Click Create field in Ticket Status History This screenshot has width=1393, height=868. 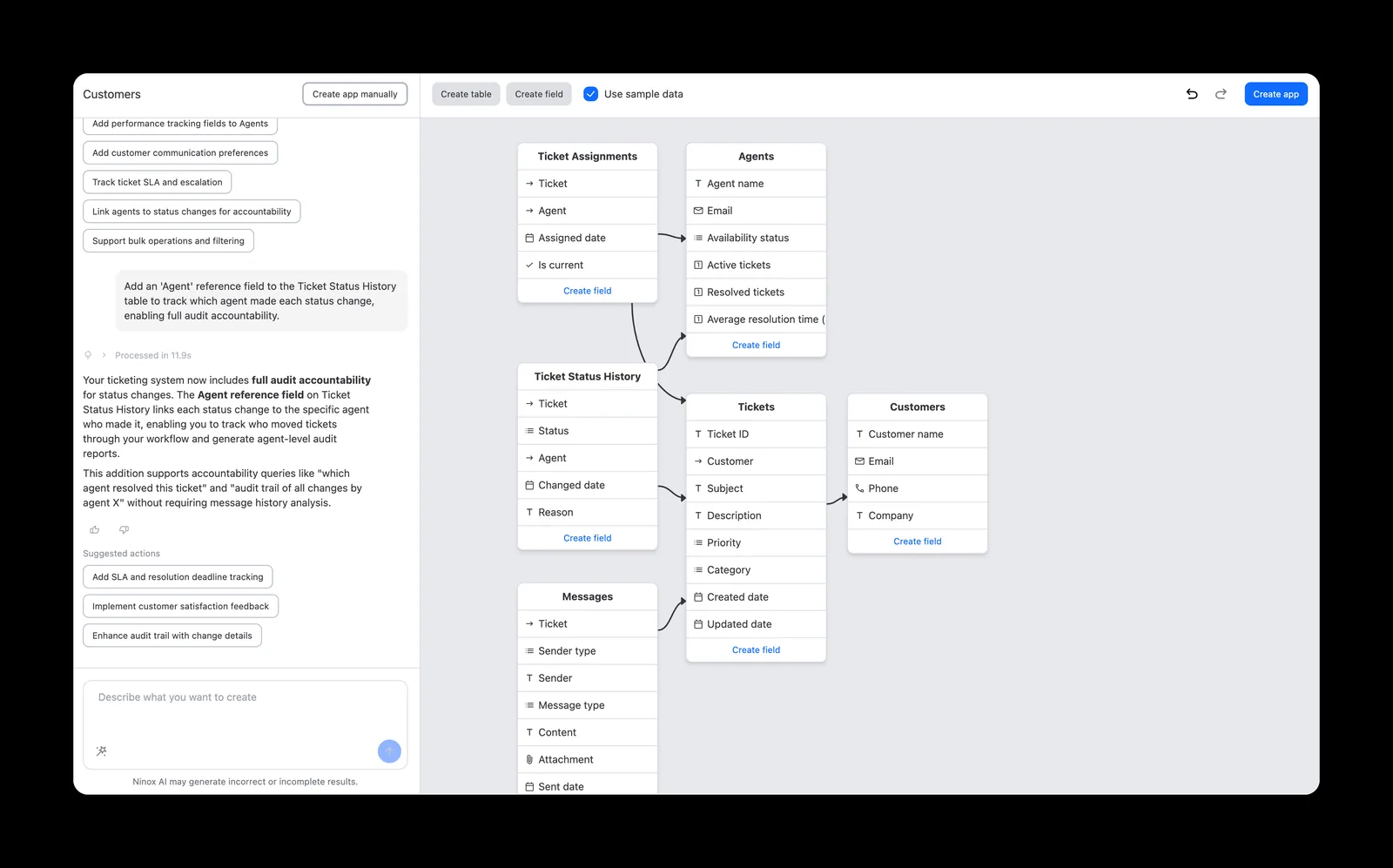588,538
